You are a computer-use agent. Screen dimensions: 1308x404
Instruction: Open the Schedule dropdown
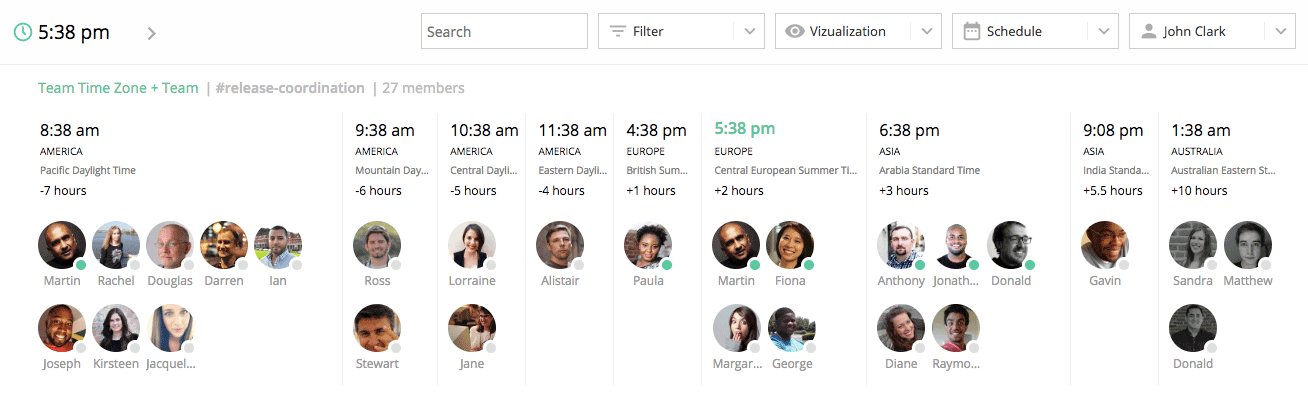(1035, 31)
